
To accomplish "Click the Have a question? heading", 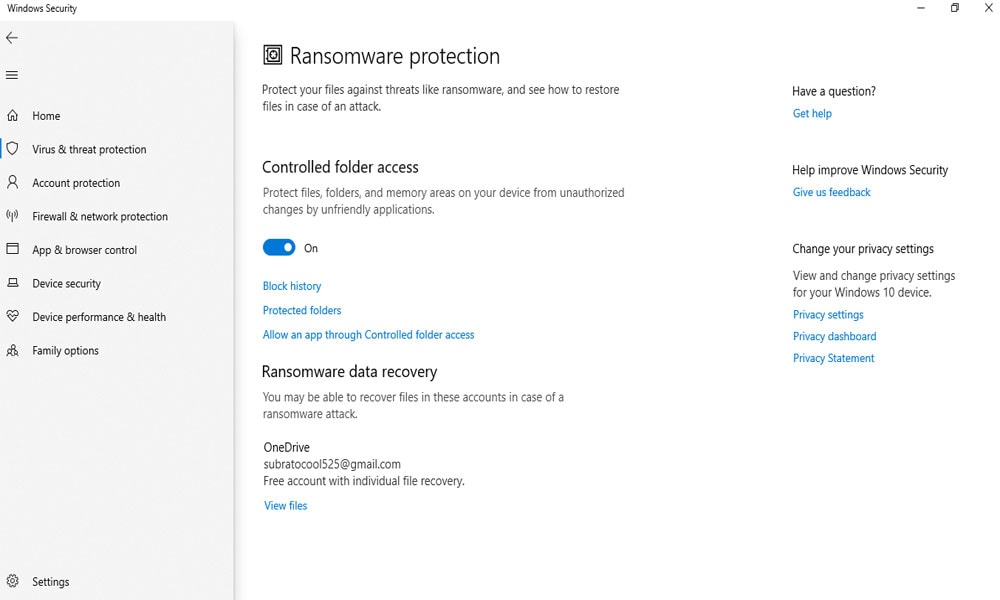I will 834,91.
